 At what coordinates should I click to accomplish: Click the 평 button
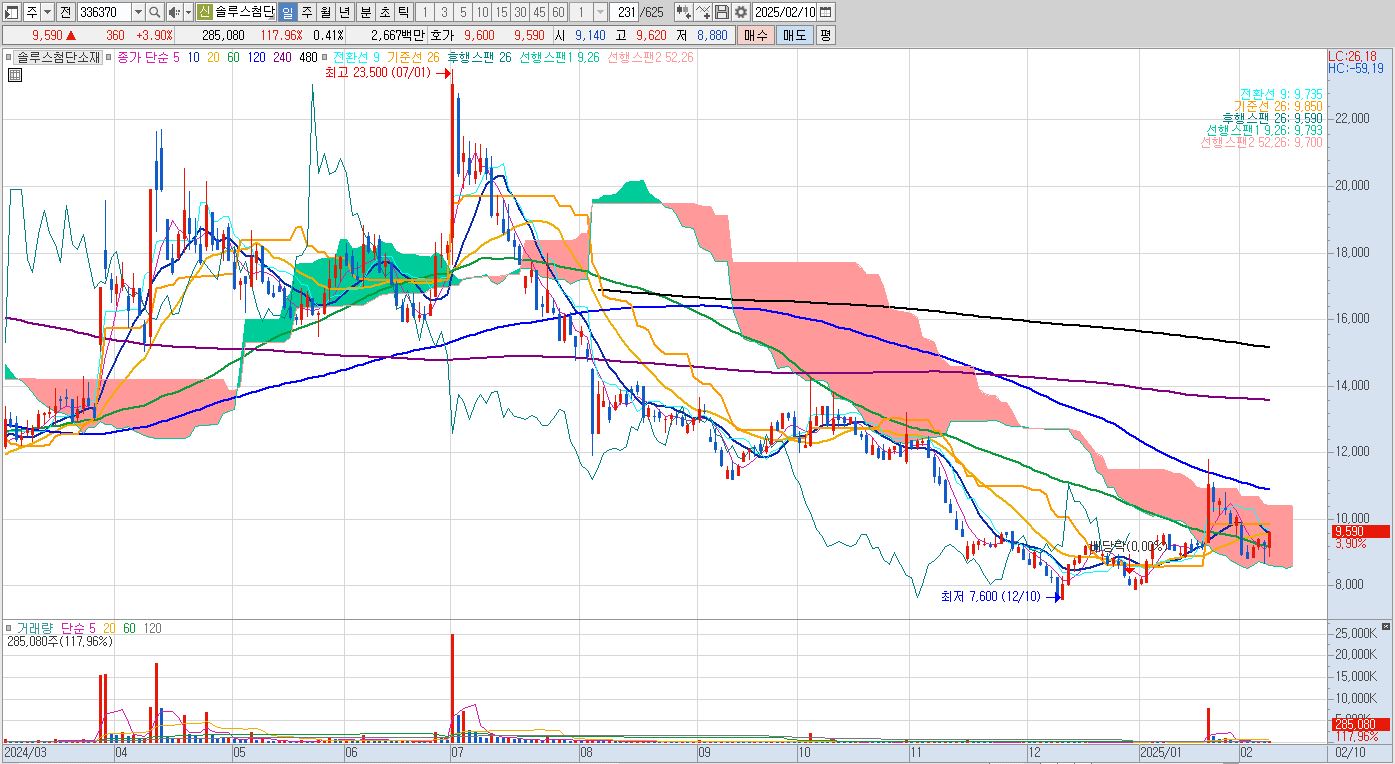coord(825,35)
